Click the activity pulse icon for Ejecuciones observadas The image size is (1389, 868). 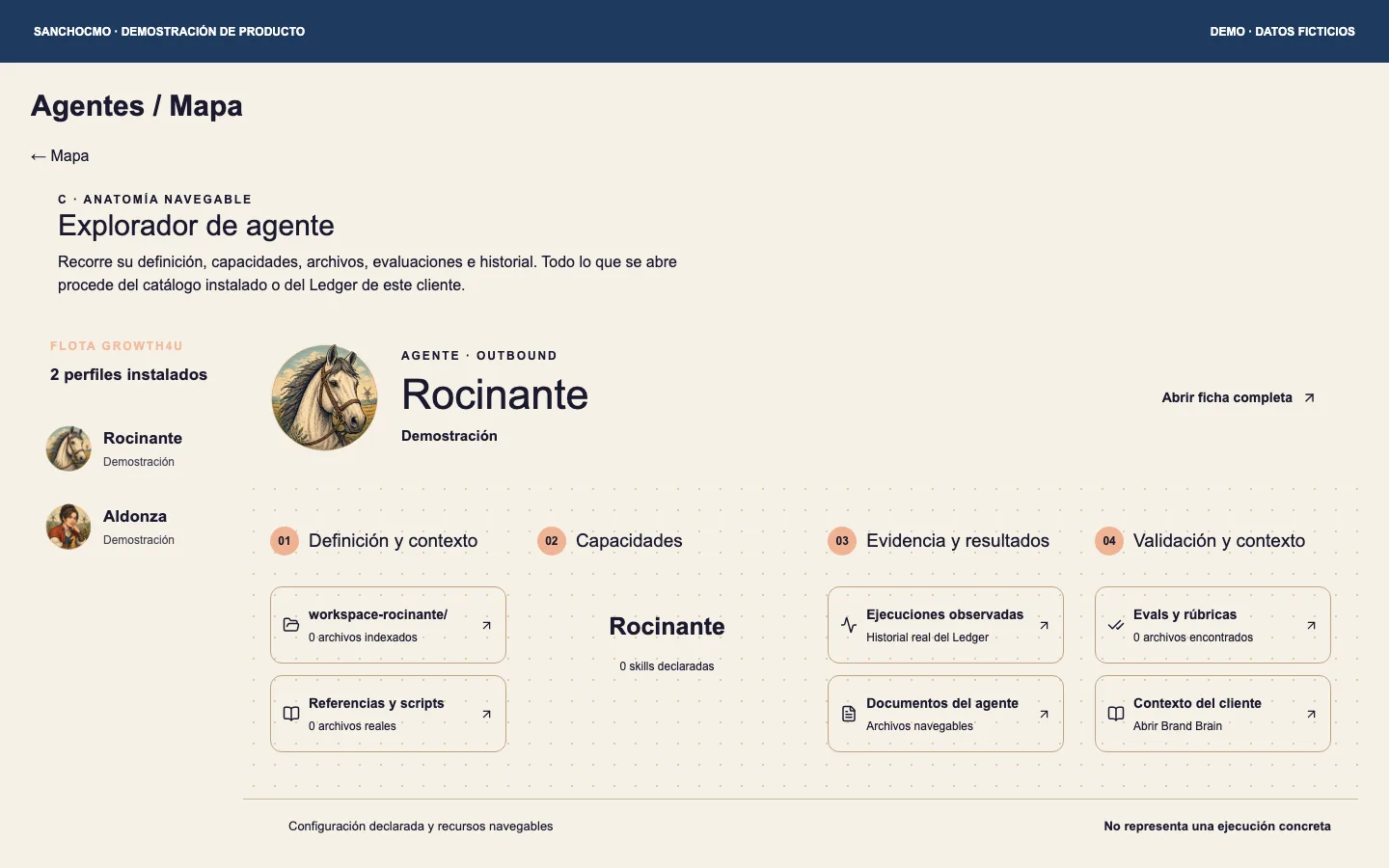(x=849, y=625)
